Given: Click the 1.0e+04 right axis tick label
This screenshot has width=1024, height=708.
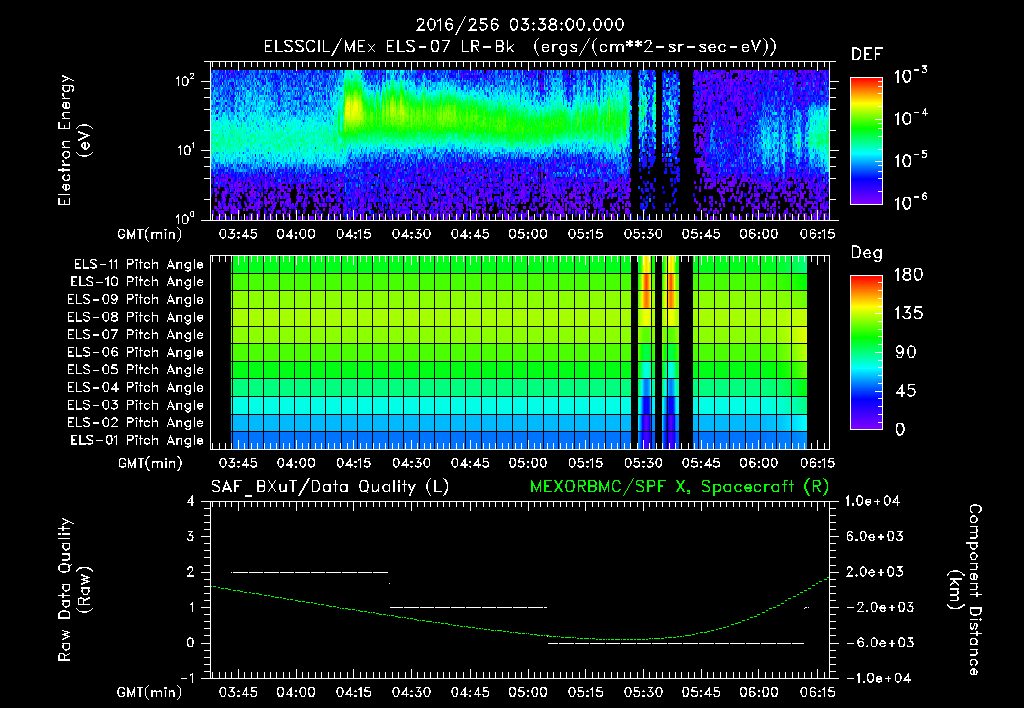Looking at the screenshot, I should tap(872, 502).
